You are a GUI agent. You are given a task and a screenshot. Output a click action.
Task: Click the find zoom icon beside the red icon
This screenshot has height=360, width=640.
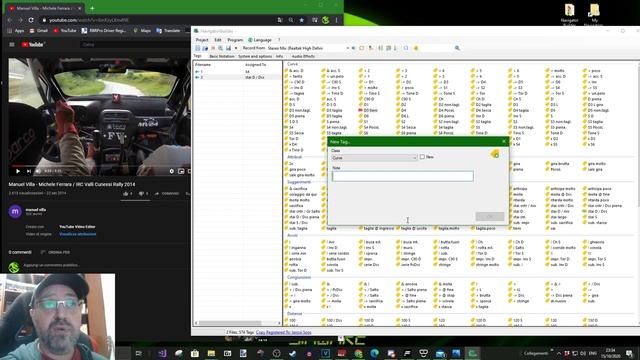[220, 48]
